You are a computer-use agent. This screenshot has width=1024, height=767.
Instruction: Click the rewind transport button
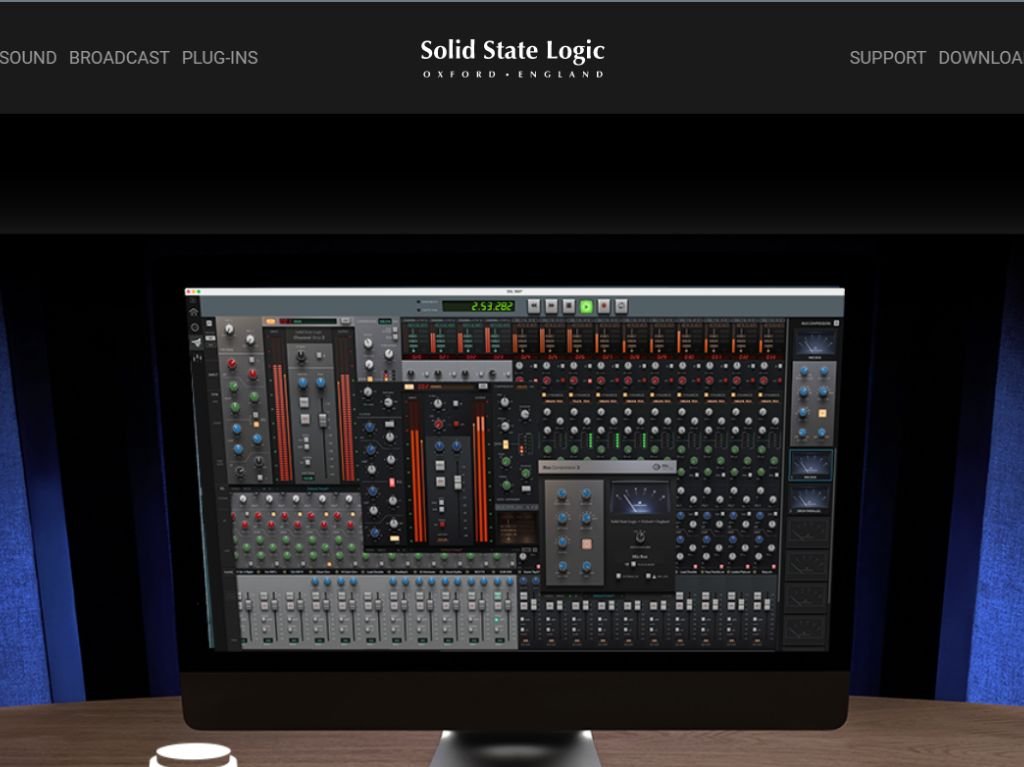(x=534, y=306)
